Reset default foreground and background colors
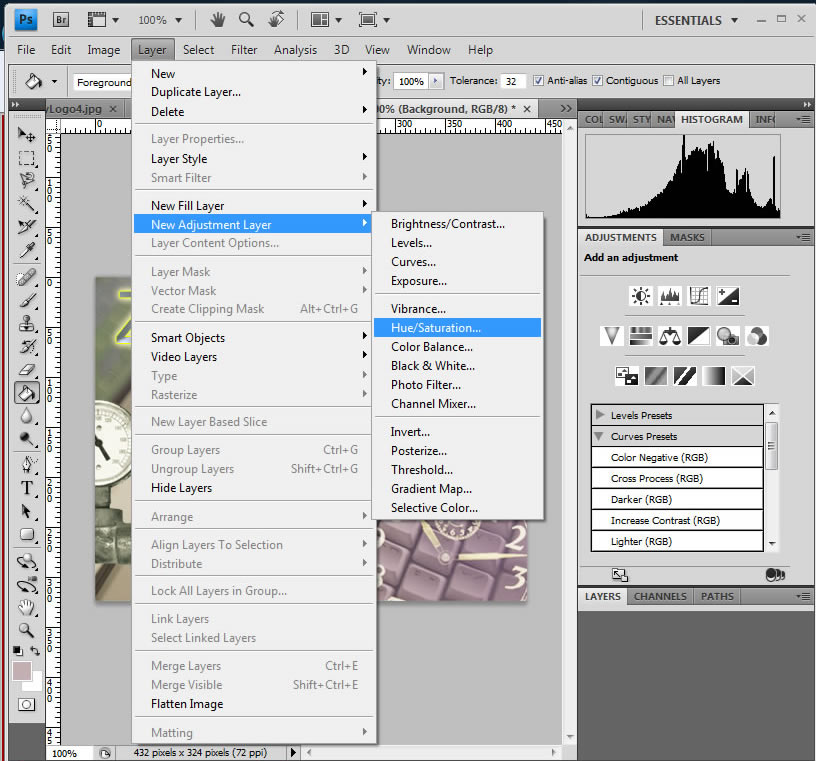This screenshot has width=816, height=761. point(18,651)
